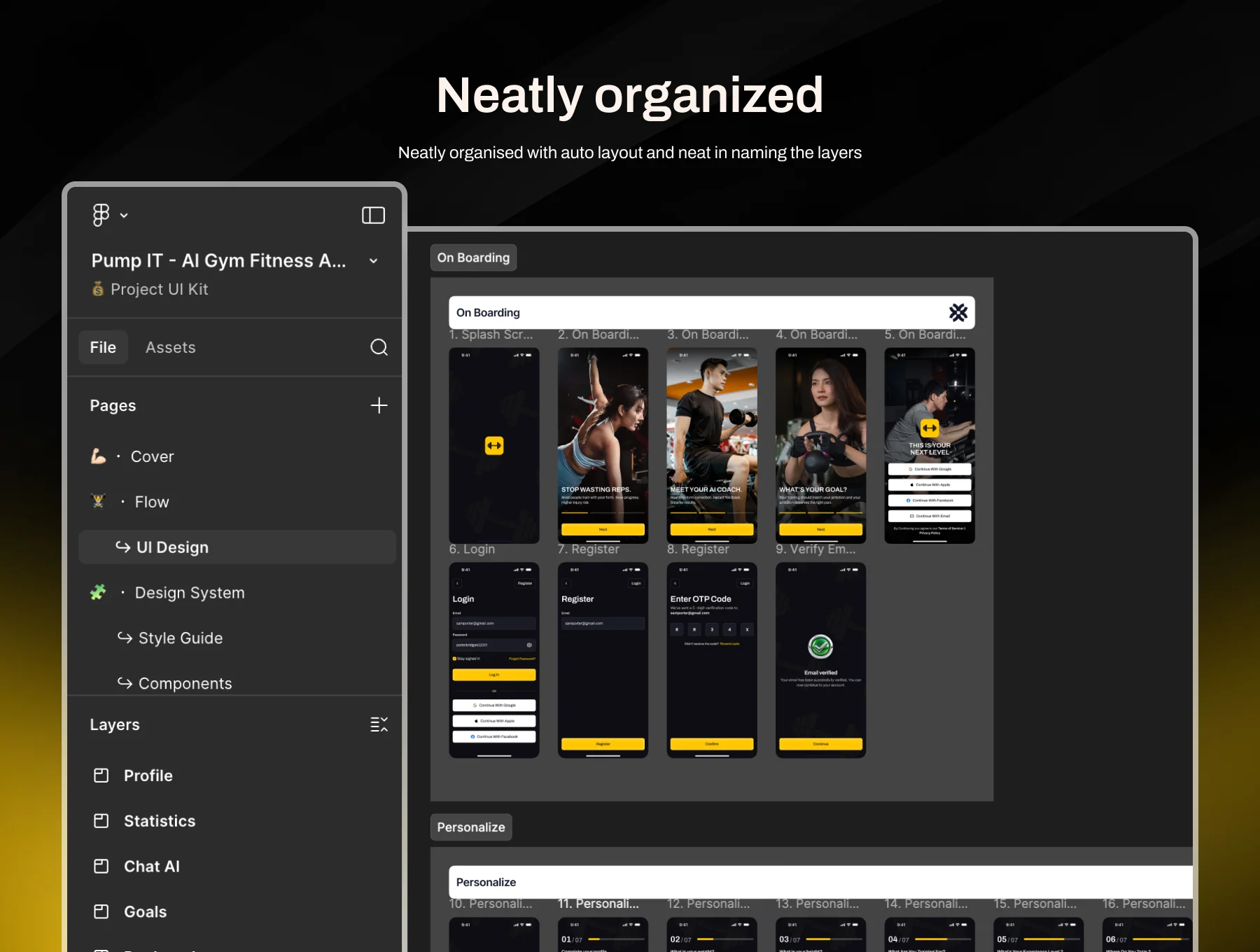Select the 3. On Boarding frame thumbnail
Viewport: 1260px width, 952px height.
(x=712, y=445)
